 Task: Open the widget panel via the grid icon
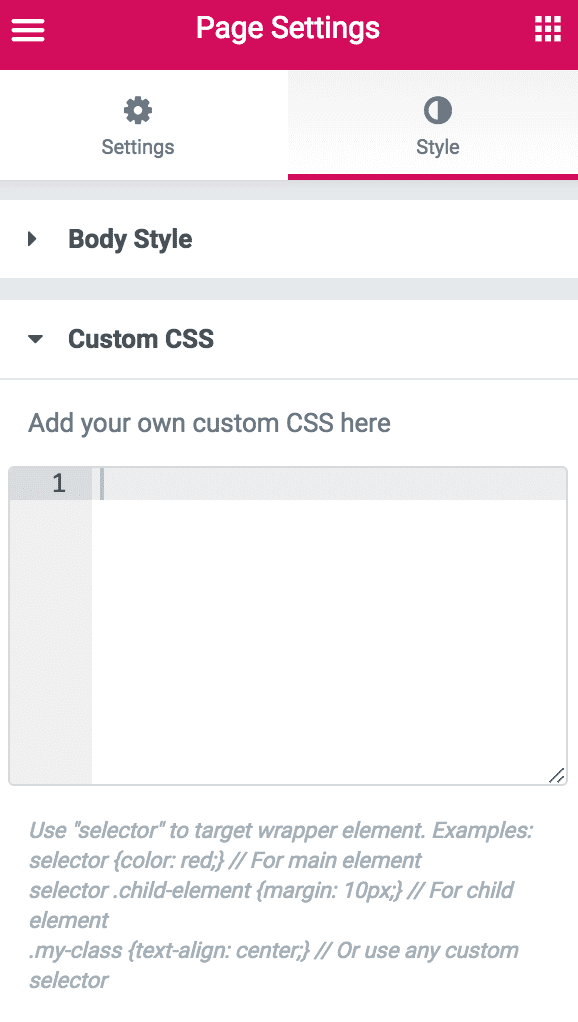tap(547, 29)
